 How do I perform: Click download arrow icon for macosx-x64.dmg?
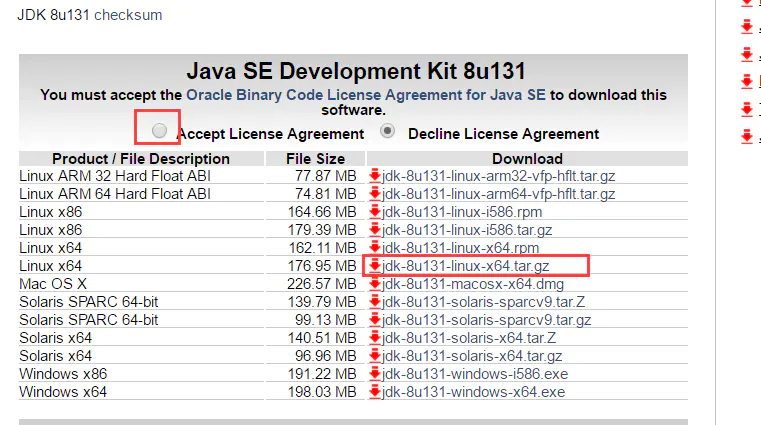coord(375,284)
